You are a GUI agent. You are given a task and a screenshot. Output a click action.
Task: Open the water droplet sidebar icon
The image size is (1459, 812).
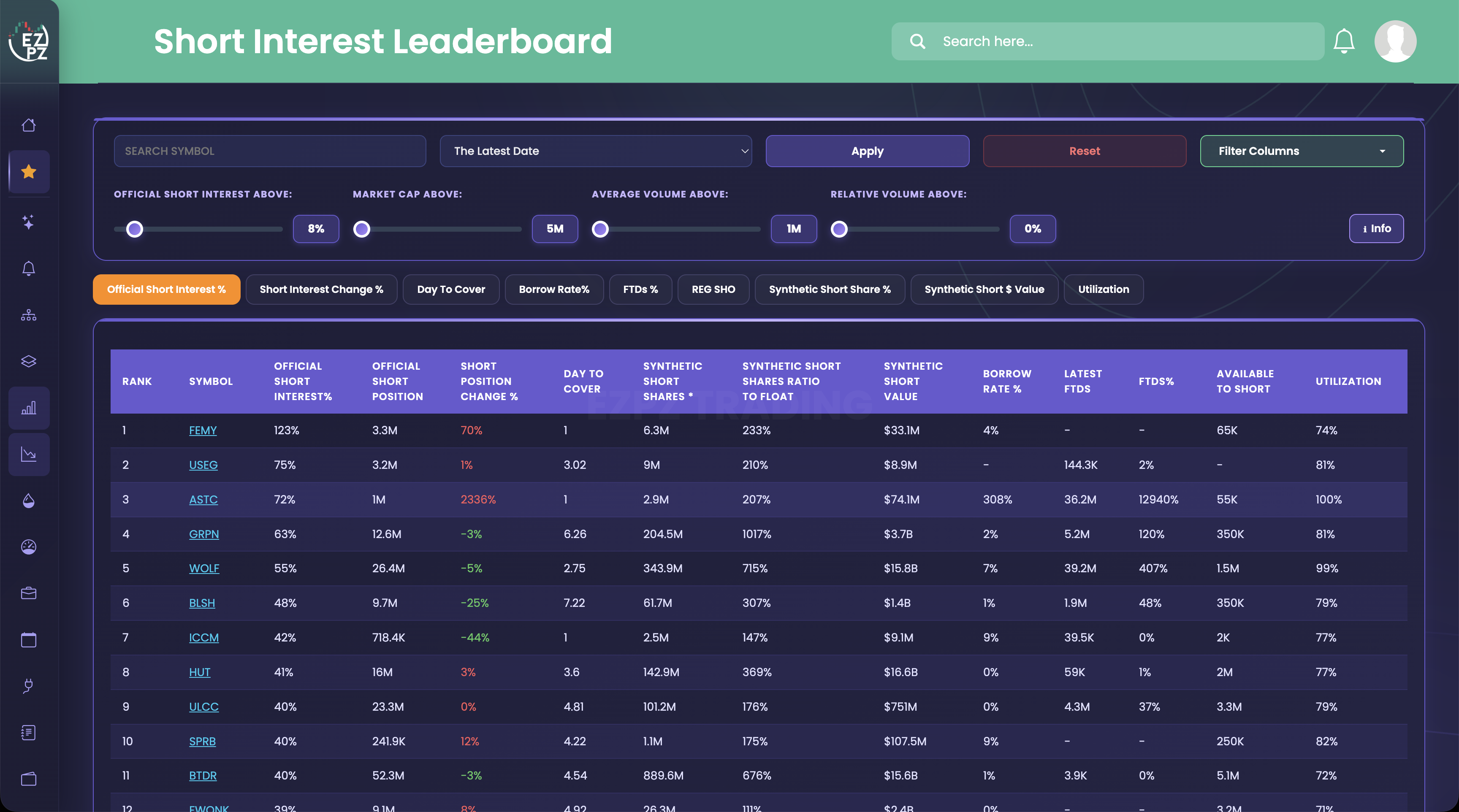coord(28,501)
